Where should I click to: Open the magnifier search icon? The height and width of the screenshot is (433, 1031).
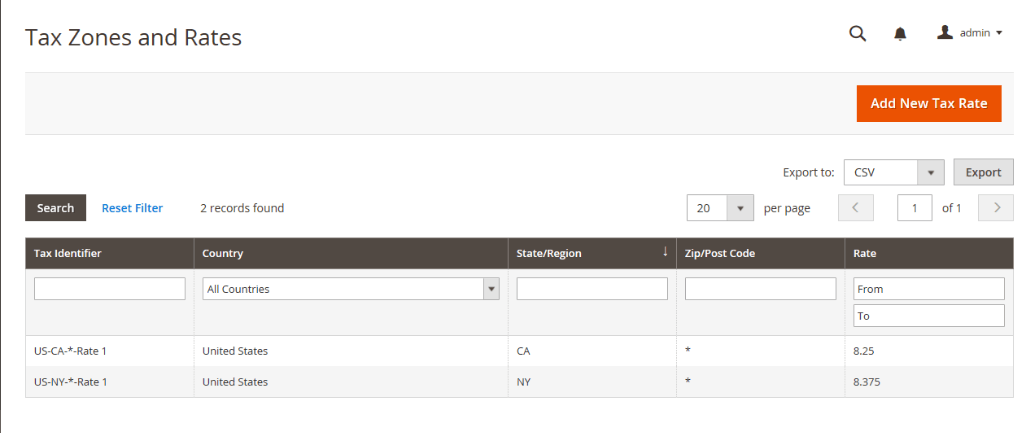tap(857, 33)
